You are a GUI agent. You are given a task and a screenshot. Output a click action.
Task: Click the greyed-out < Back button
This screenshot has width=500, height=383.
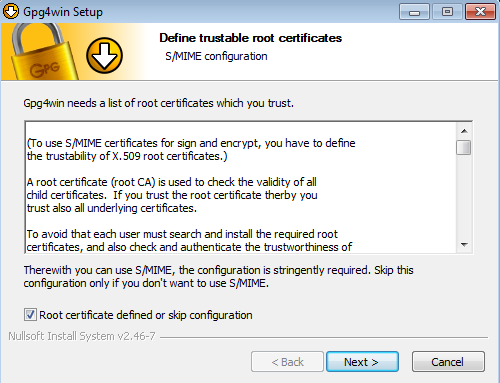pos(287,362)
